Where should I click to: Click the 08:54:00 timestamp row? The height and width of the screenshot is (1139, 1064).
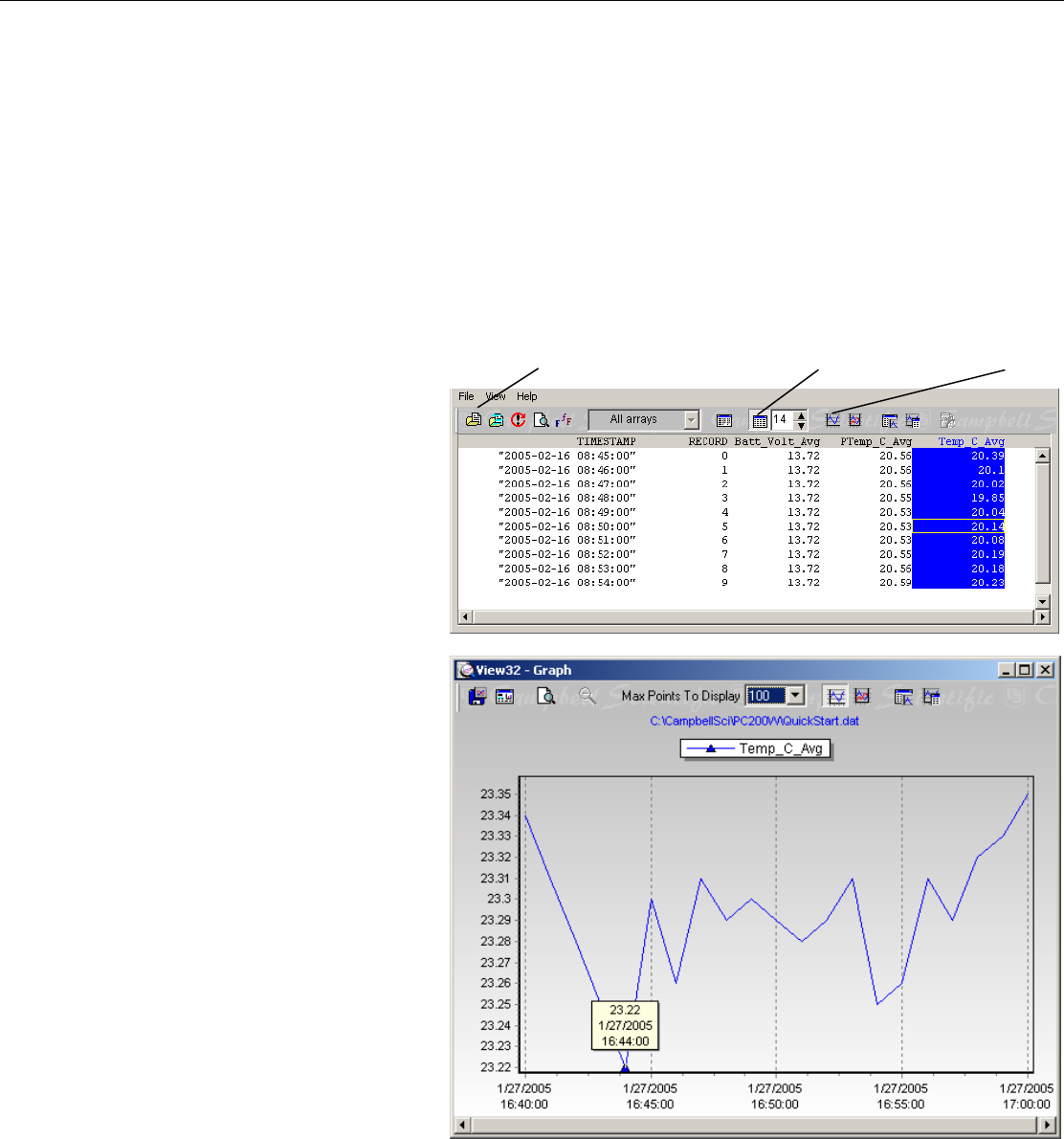[567, 583]
